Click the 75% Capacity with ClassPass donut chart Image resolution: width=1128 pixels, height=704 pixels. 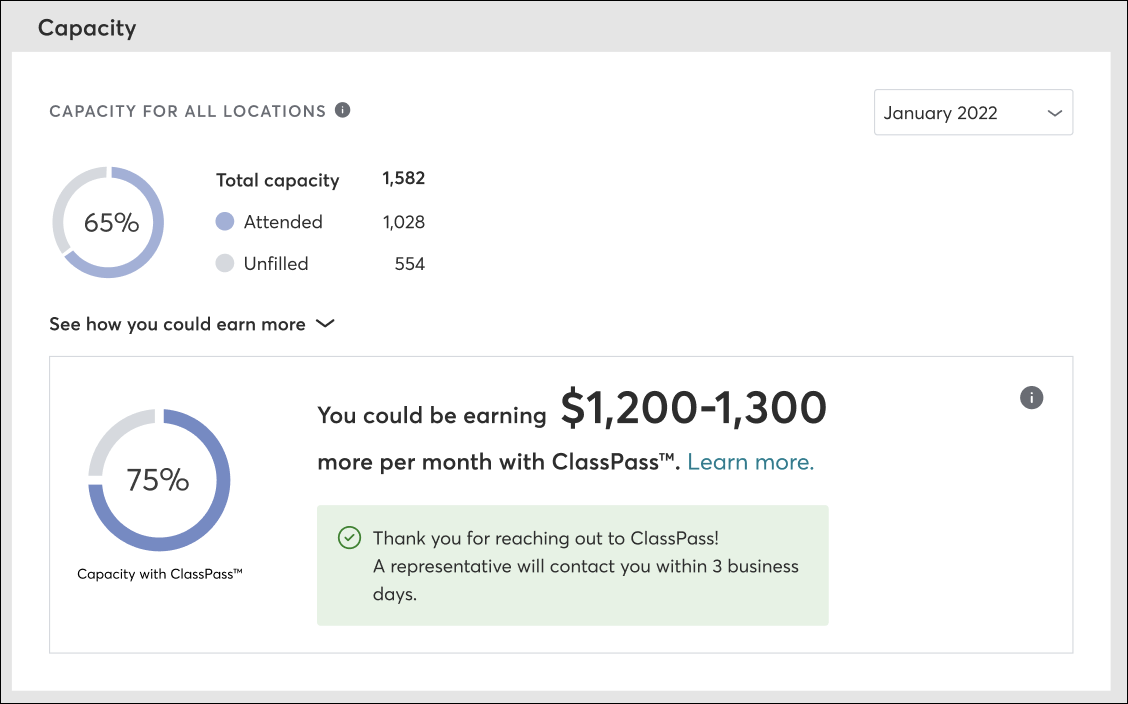[x=159, y=481]
